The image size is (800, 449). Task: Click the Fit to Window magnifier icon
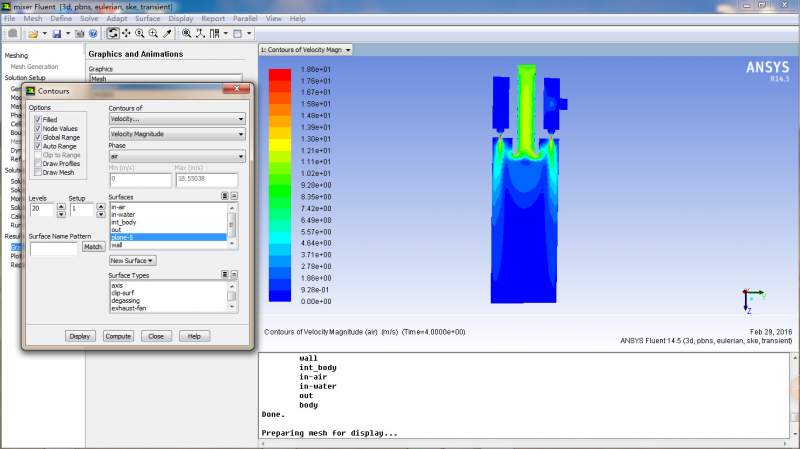point(187,34)
